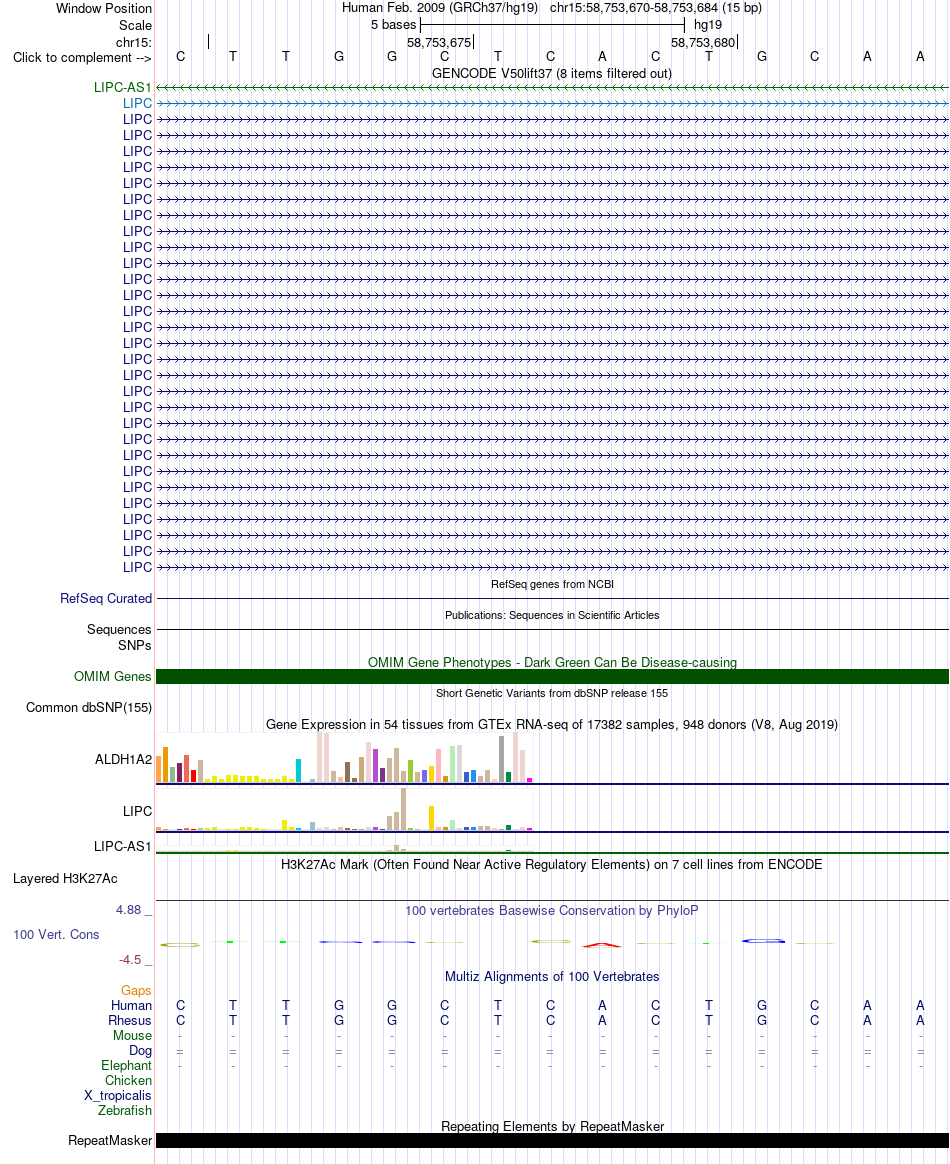
Task: Click the 4.88 PhyloP upper axis value
Action: point(128,910)
